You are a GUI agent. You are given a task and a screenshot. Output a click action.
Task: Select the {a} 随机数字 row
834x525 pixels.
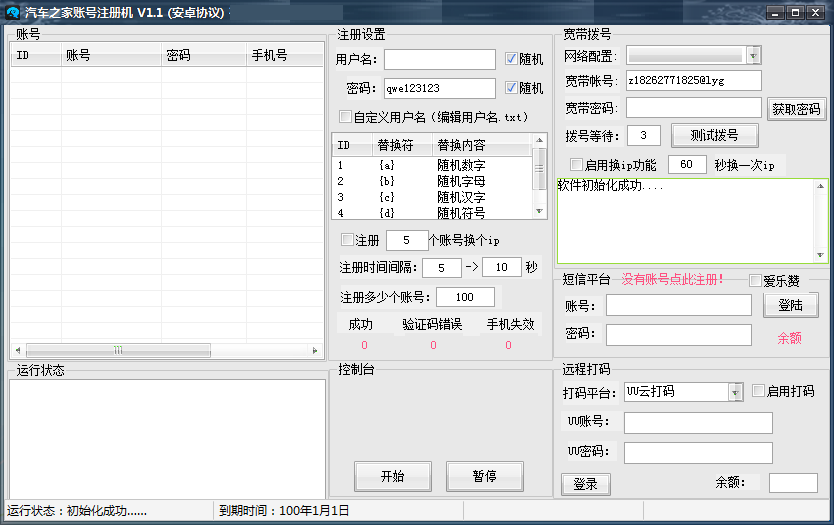point(432,165)
